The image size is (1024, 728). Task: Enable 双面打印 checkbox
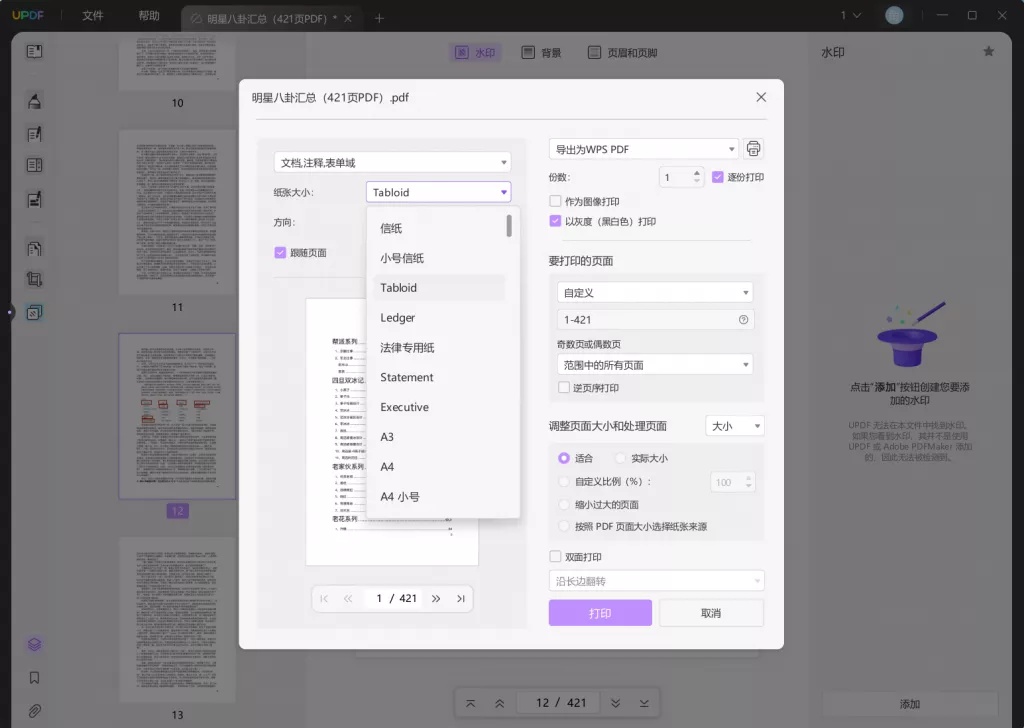click(x=555, y=557)
